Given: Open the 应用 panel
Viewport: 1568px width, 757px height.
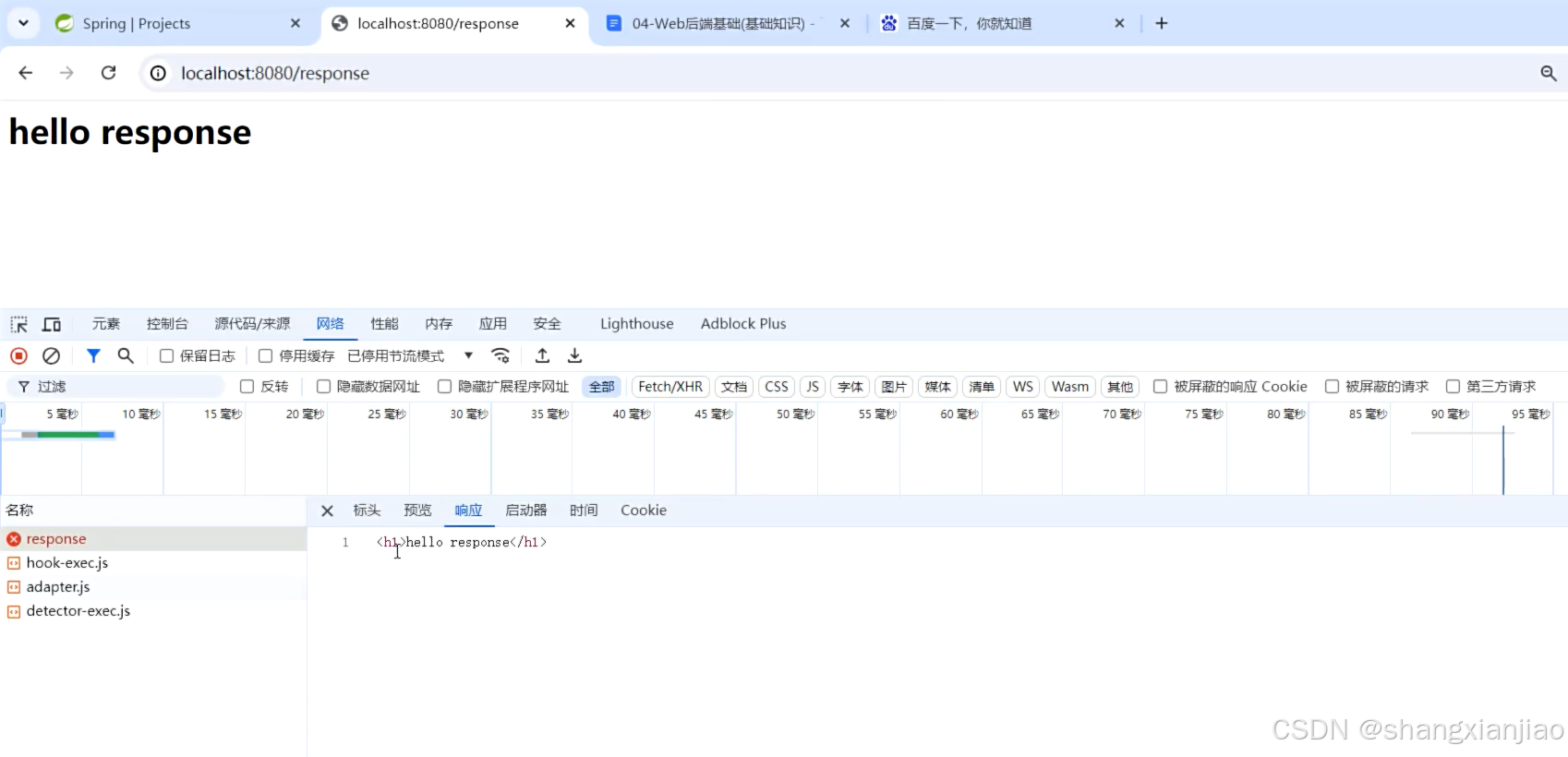Looking at the screenshot, I should [493, 324].
